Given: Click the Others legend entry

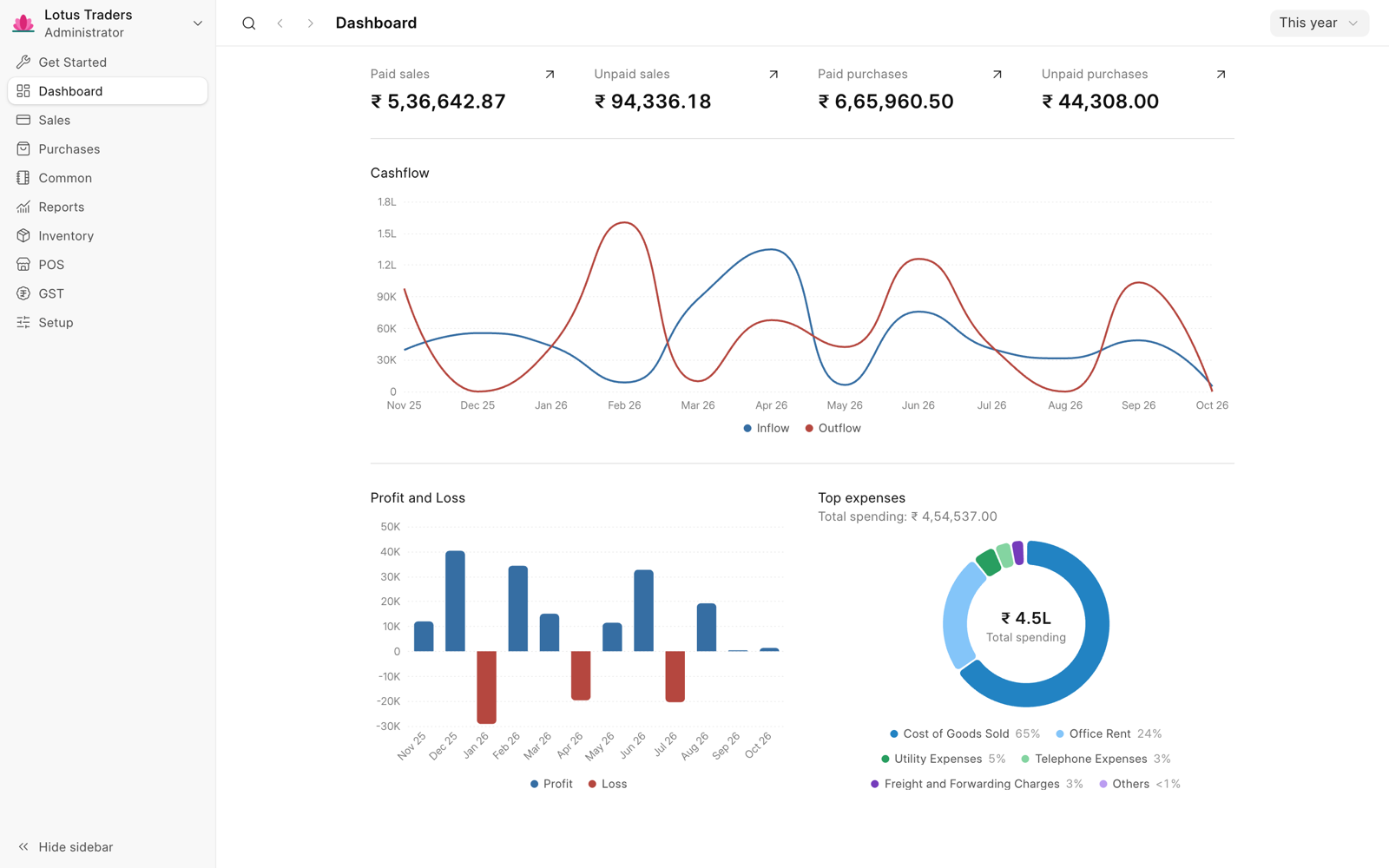Looking at the screenshot, I should pos(1140,784).
